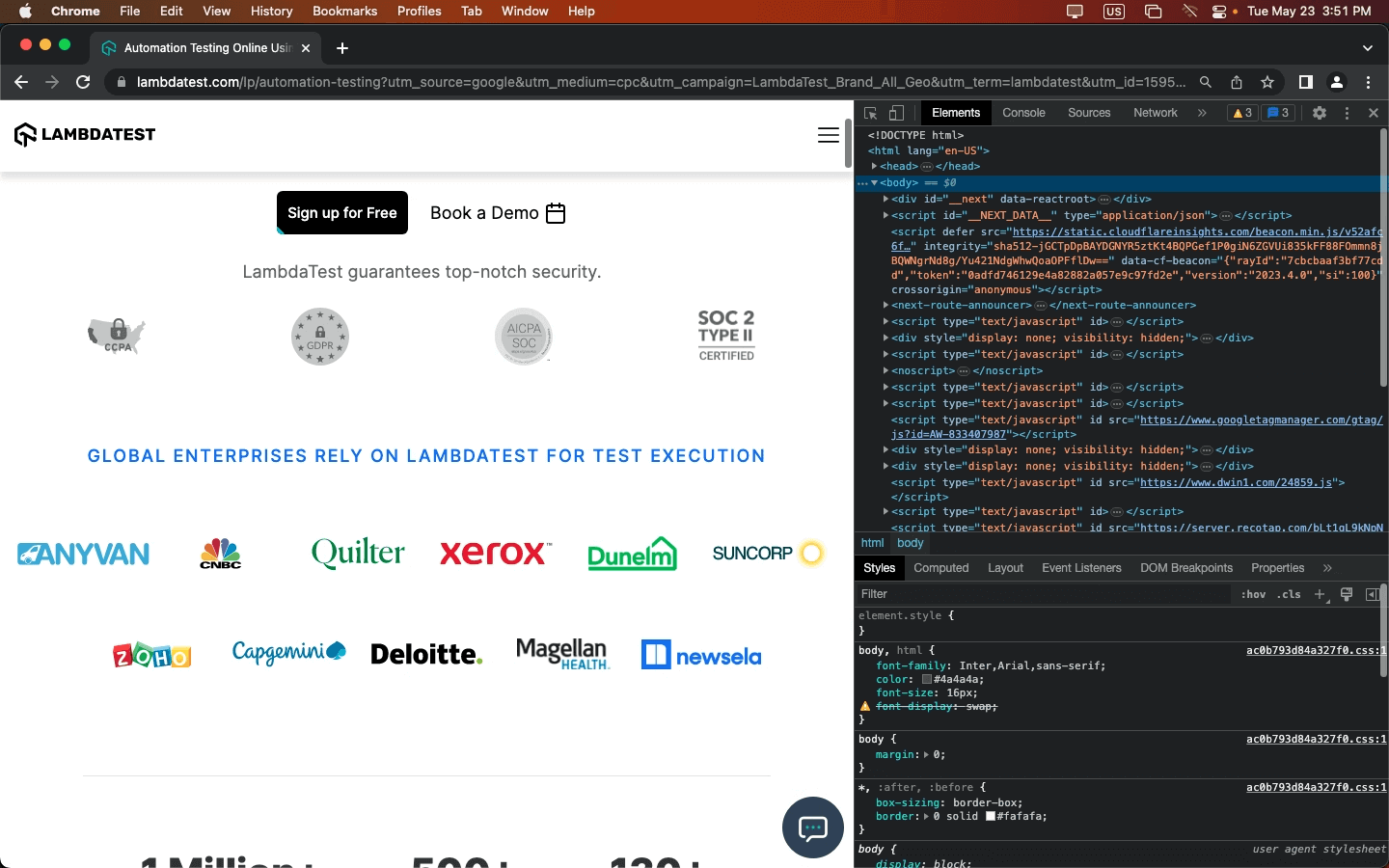Screen dimensions: 1389x868
Task: Activate the :hov pseudo-state toggle
Action: tap(1253, 594)
